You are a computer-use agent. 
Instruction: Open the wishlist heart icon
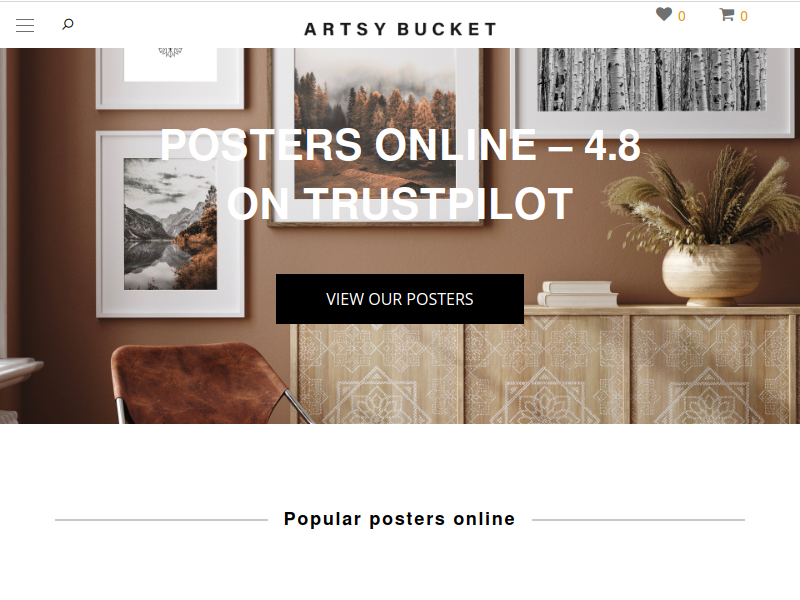[664, 14]
